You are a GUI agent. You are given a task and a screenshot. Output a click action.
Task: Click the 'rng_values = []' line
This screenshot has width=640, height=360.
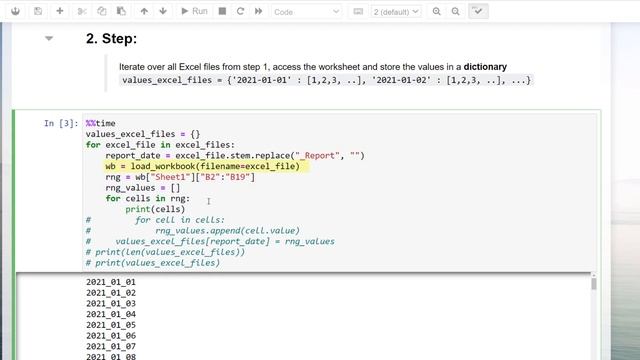pos(142,188)
